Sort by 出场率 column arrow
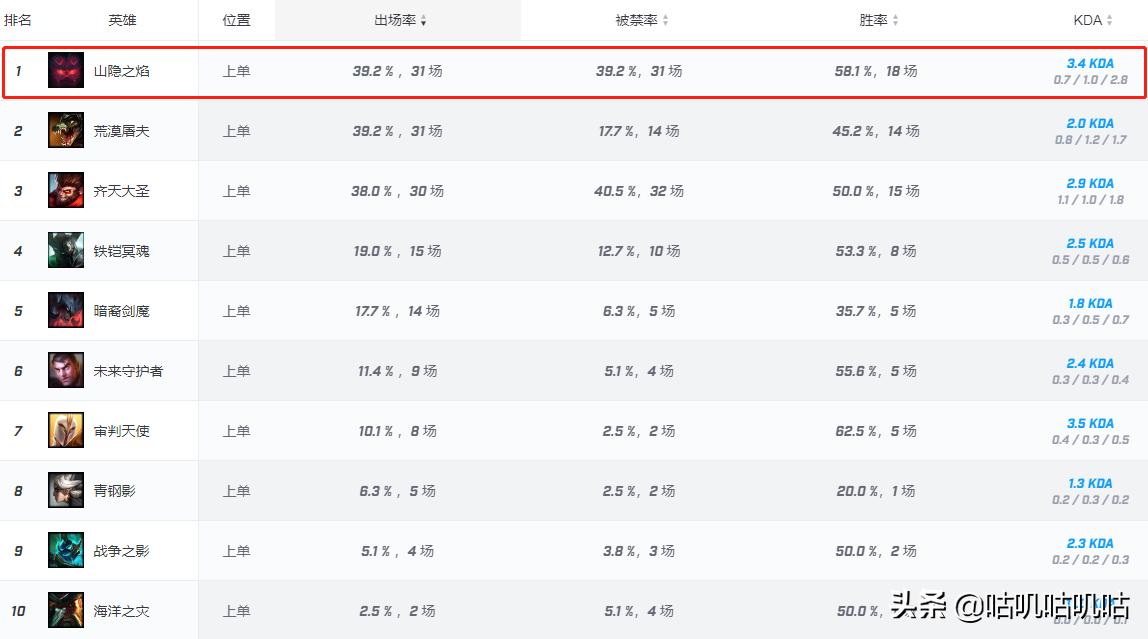This screenshot has width=1148, height=639. pos(424,21)
